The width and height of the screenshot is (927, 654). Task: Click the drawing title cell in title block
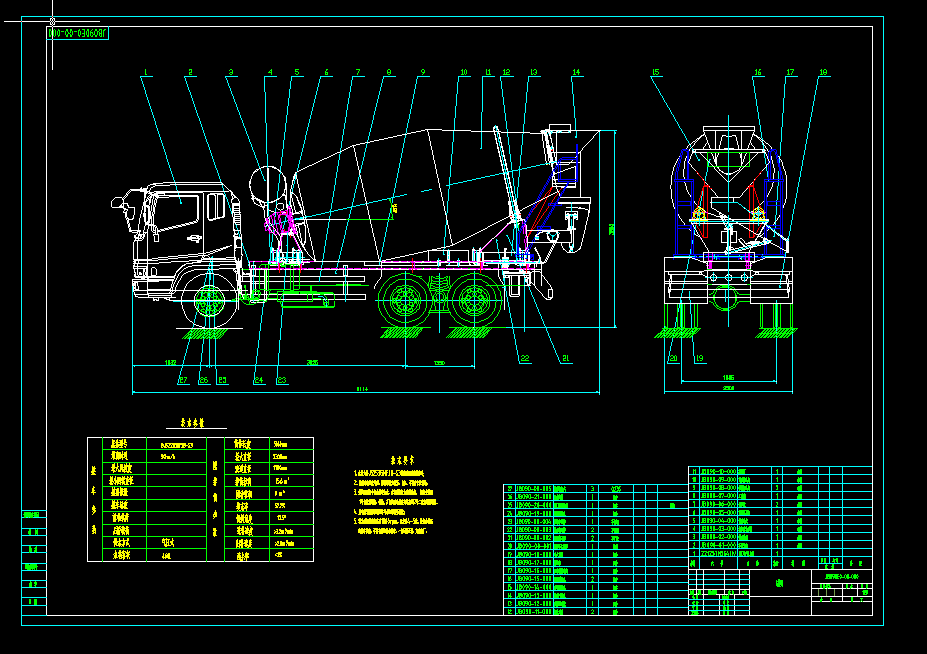point(780,583)
